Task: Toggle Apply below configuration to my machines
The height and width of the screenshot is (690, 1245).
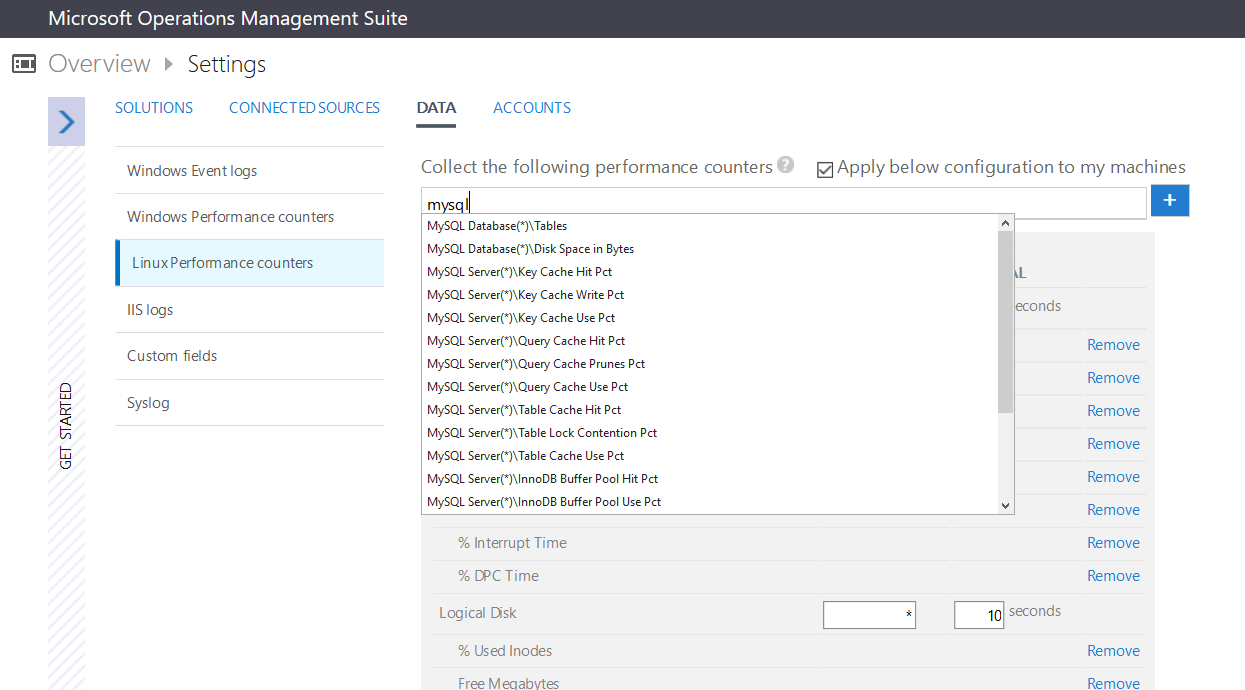Action: [x=825, y=169]
